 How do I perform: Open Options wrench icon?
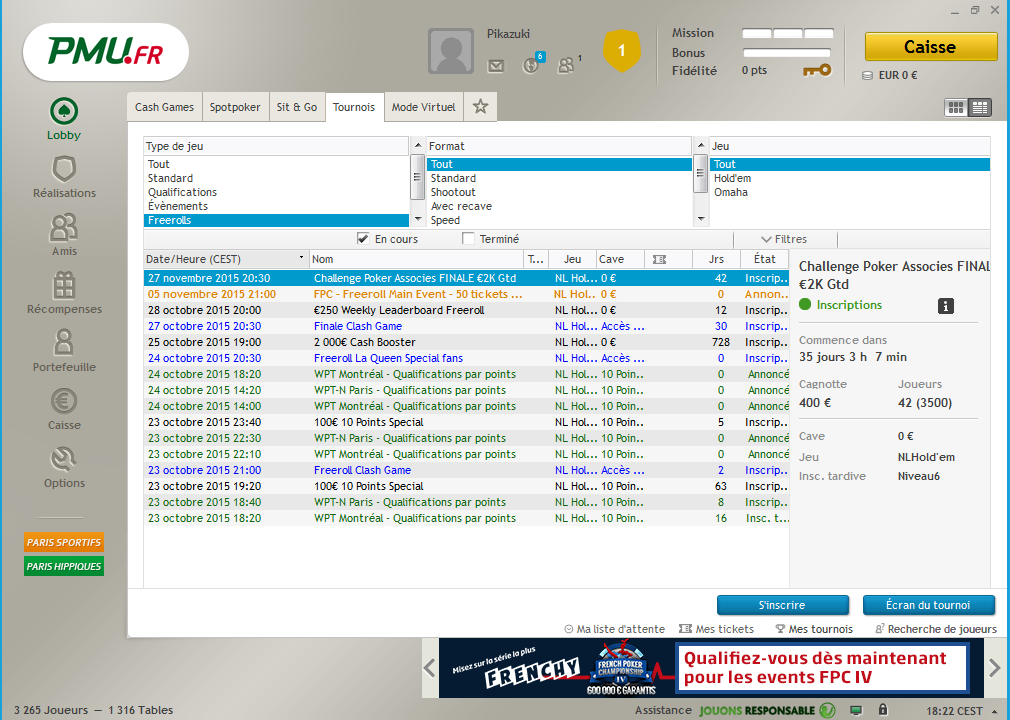(x=64, y=459)
